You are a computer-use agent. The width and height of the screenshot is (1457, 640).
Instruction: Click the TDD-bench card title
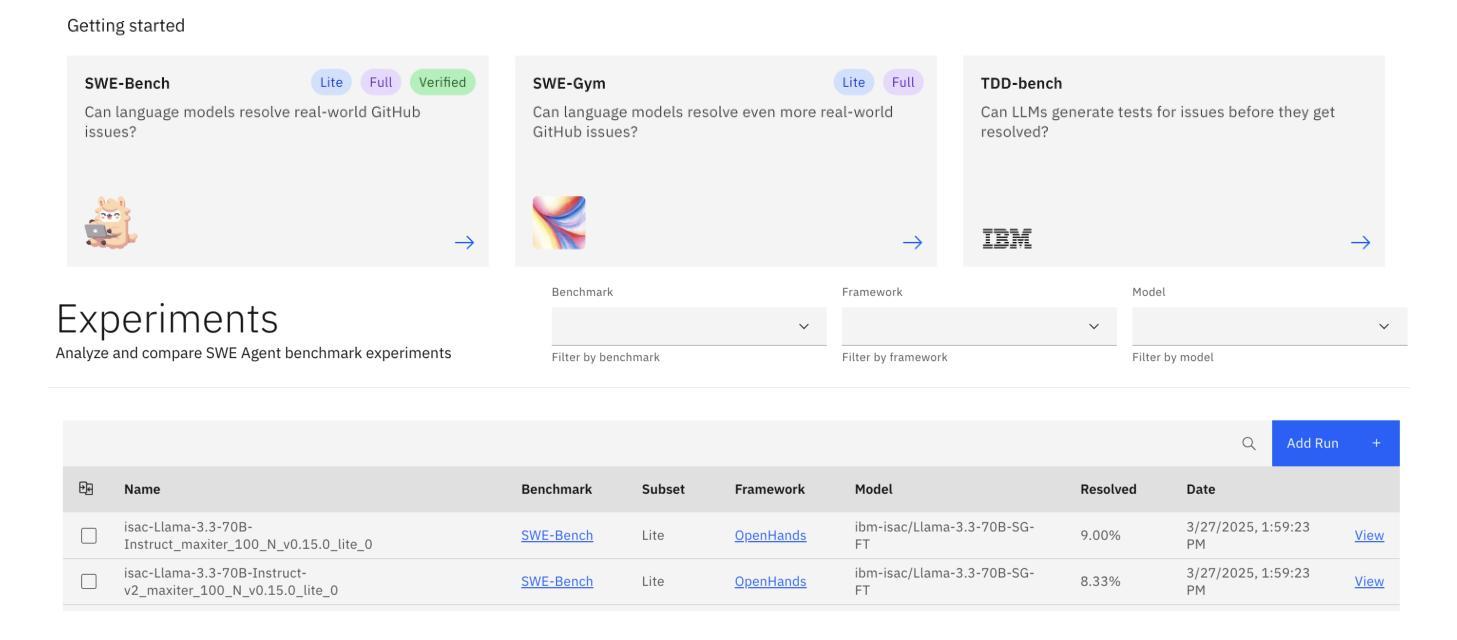(1021, 83)
